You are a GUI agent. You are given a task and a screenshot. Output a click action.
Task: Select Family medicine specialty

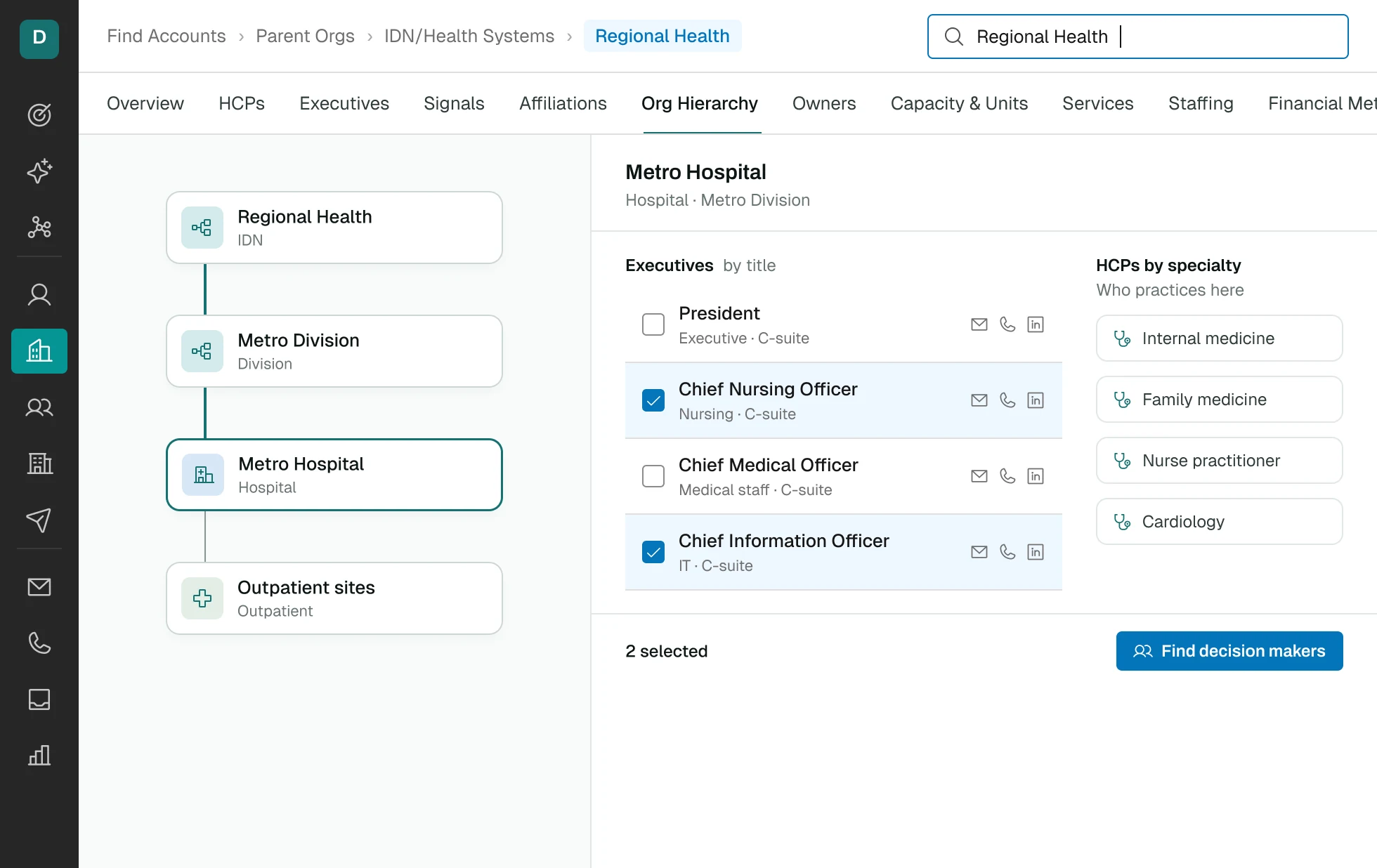(x=1220, y=400)
